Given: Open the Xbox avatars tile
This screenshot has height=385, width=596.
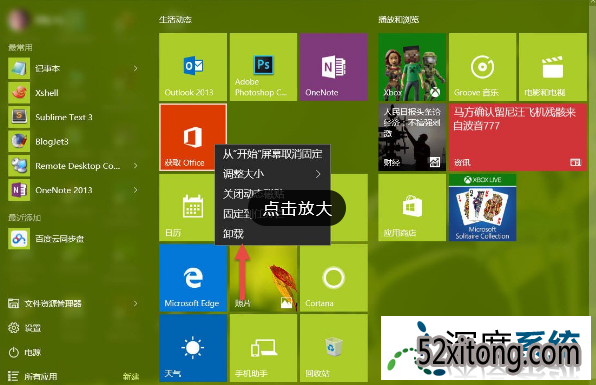Looking at the screenshot, I should click(x=412, y=67).
